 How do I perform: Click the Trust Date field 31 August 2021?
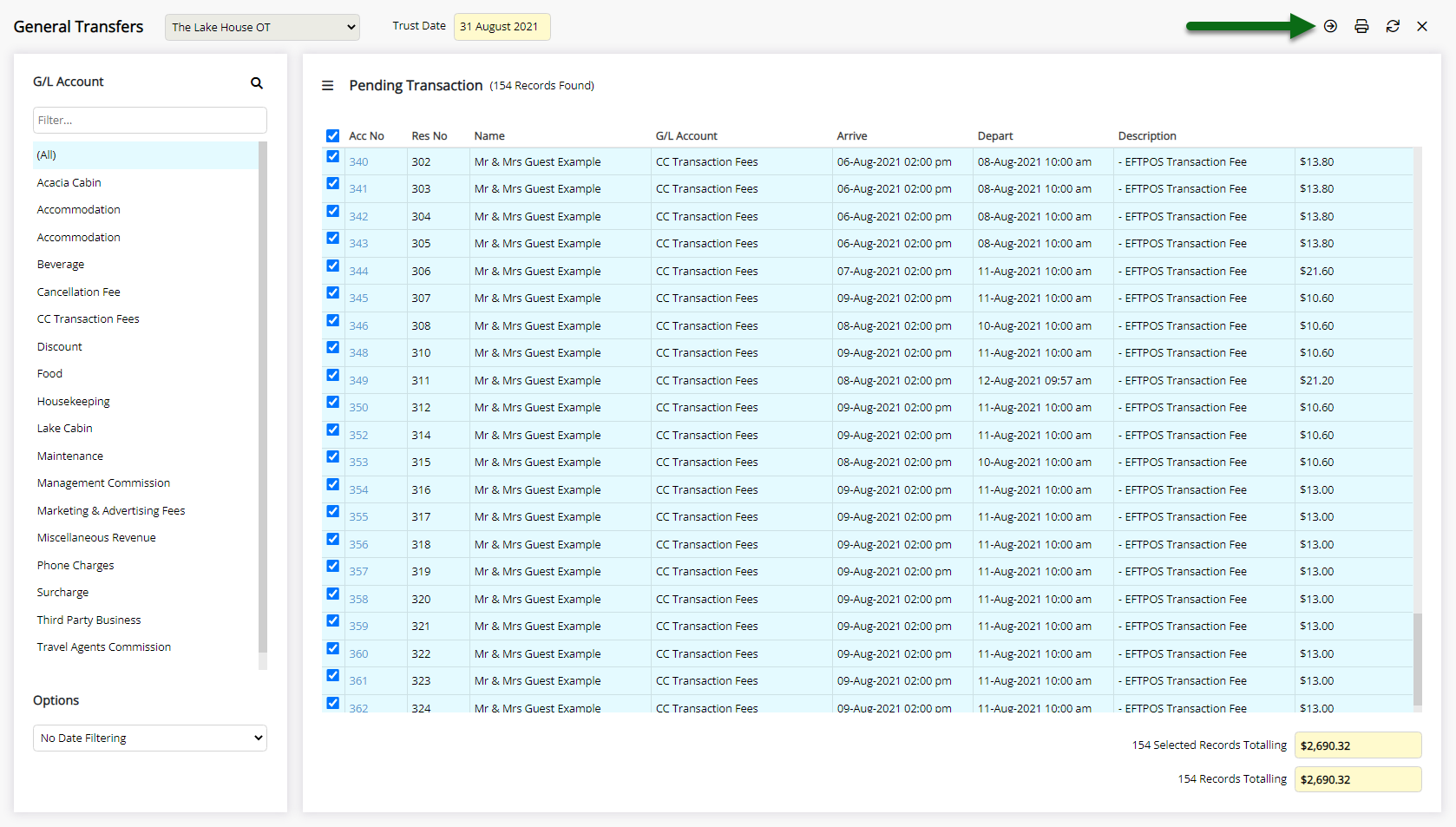click(502, 26)
